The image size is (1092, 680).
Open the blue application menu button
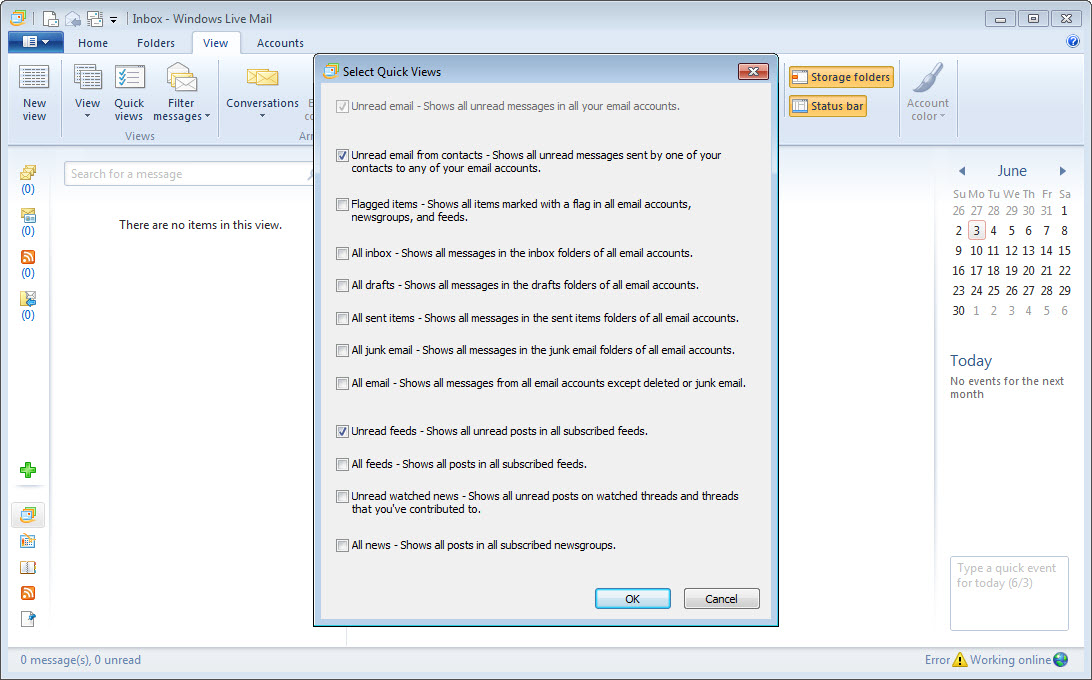point(36,42)
